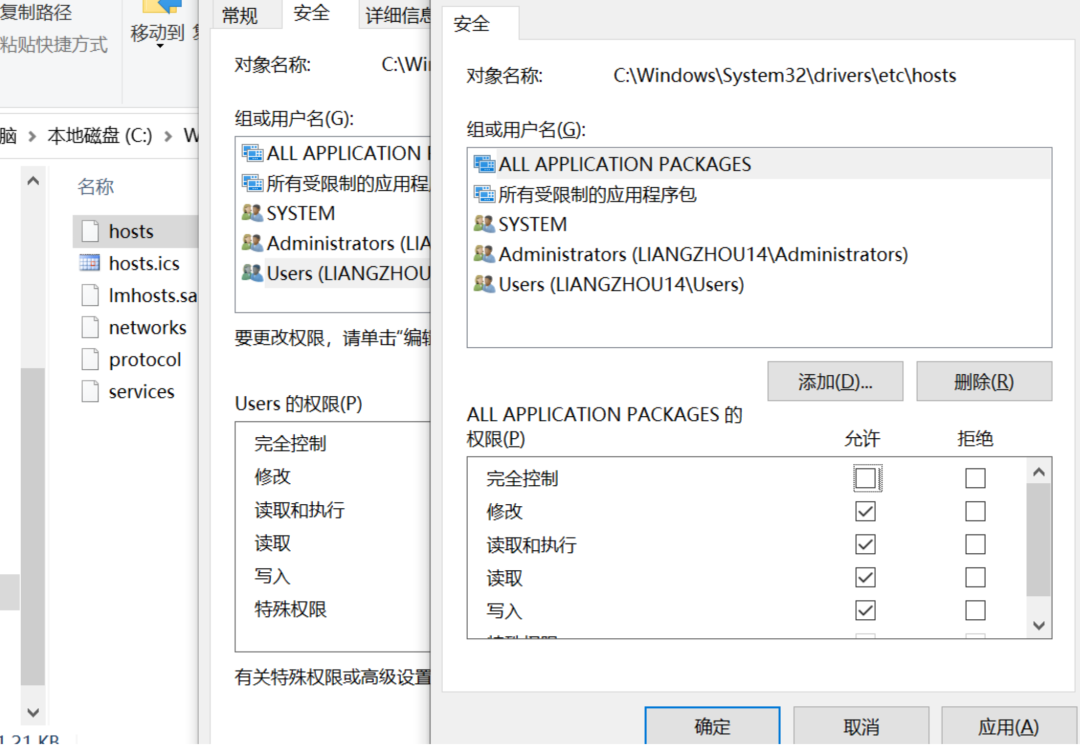The image size is (1080, 747).
Task: Uncheck Allow for 读取 permission
Action: 866,577
